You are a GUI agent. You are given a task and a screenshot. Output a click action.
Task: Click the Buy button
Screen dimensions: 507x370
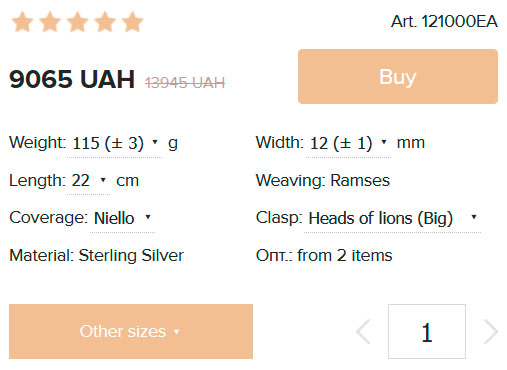[398, 77]
